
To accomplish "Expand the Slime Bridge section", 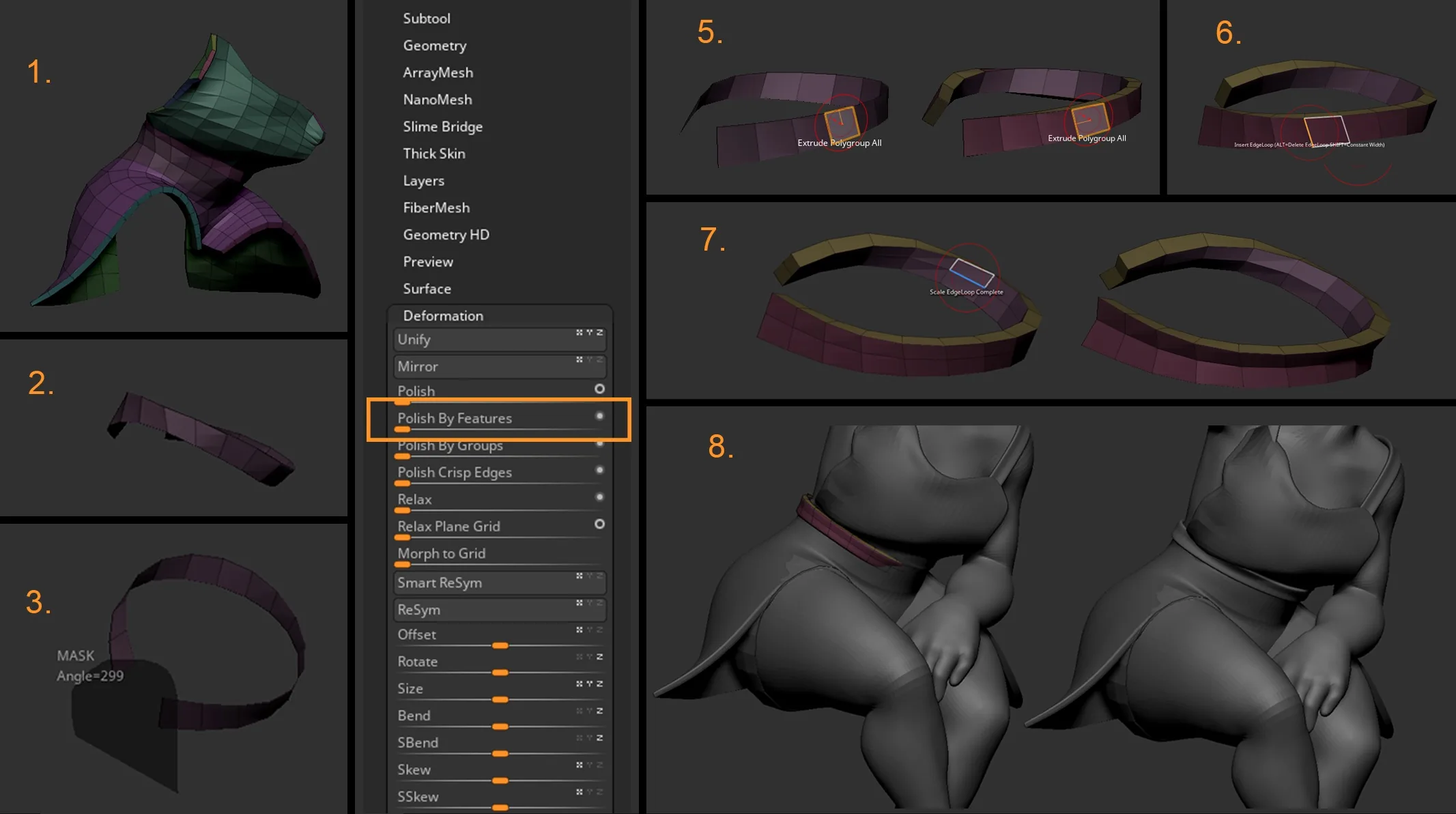I will pyautogui.click(x=443, y=126).
